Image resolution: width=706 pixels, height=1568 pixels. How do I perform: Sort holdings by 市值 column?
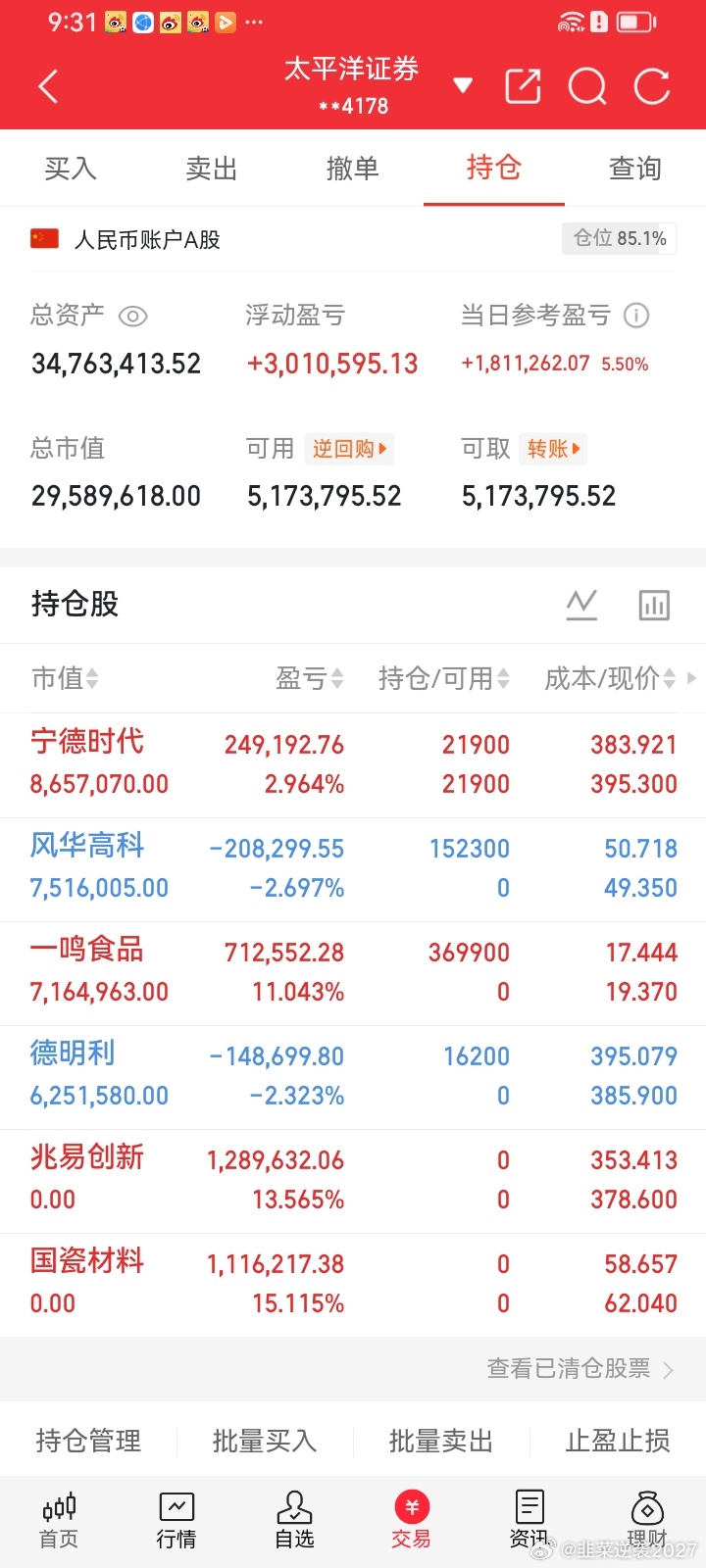[x=65, y=678]
